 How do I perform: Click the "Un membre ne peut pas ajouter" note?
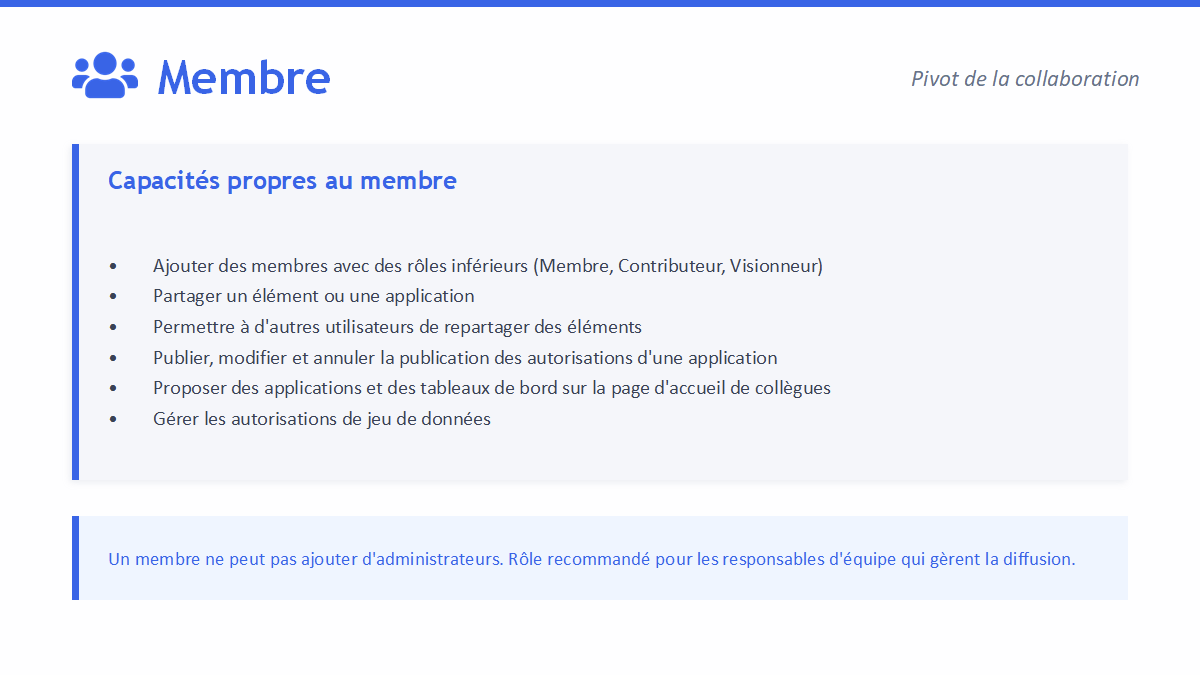coord(591,559)
